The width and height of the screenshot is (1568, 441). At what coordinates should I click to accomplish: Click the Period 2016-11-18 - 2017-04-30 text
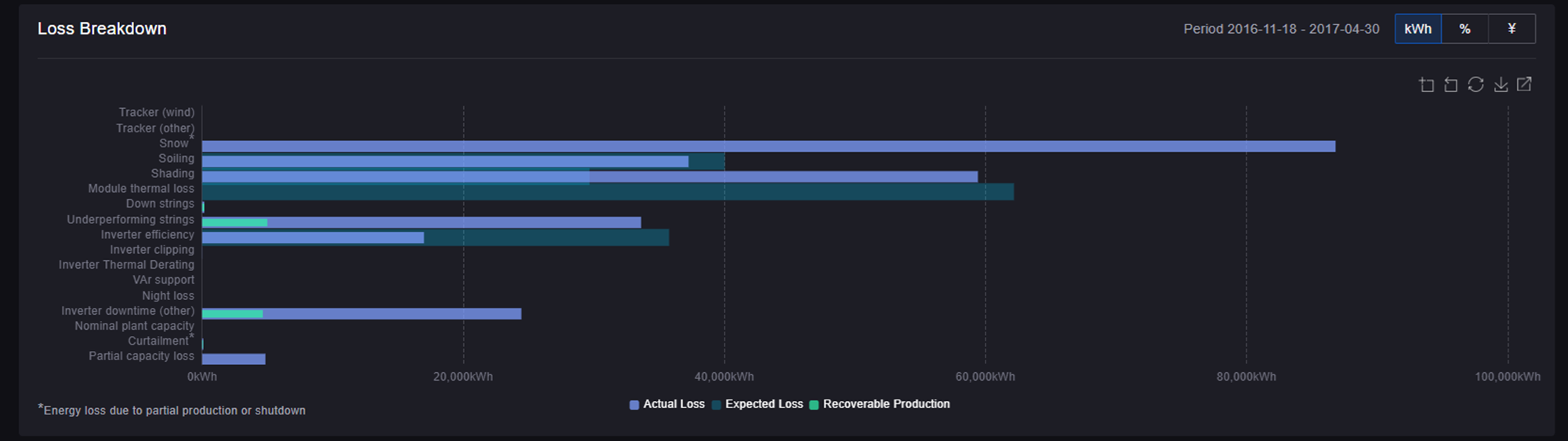point(1281,29)
